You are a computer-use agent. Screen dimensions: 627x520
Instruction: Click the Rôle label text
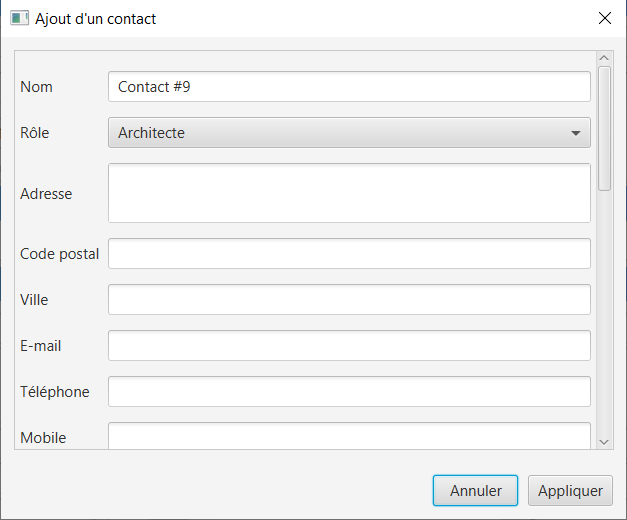35,133
